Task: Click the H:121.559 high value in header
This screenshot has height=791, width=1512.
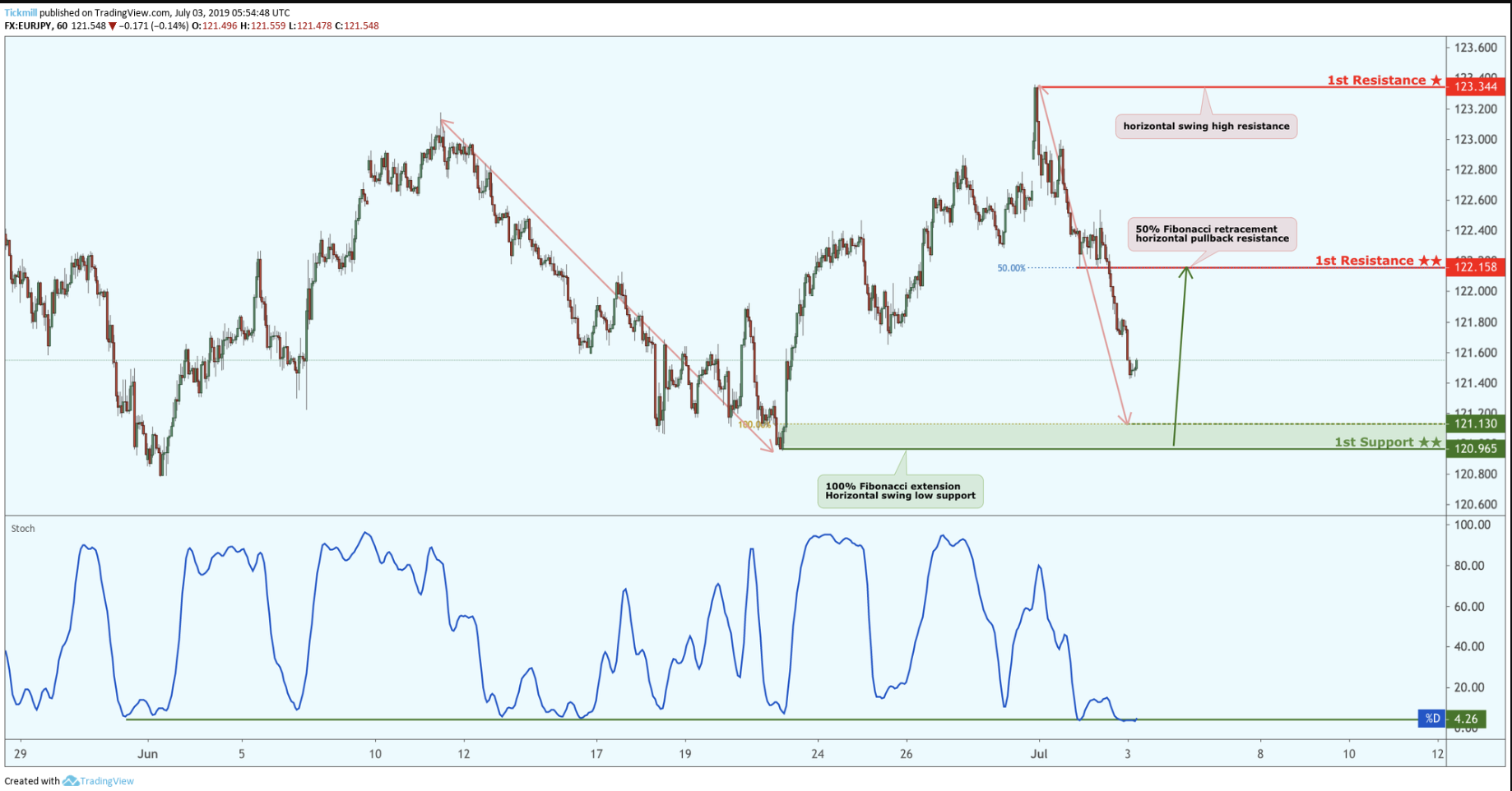Action: 262,25
